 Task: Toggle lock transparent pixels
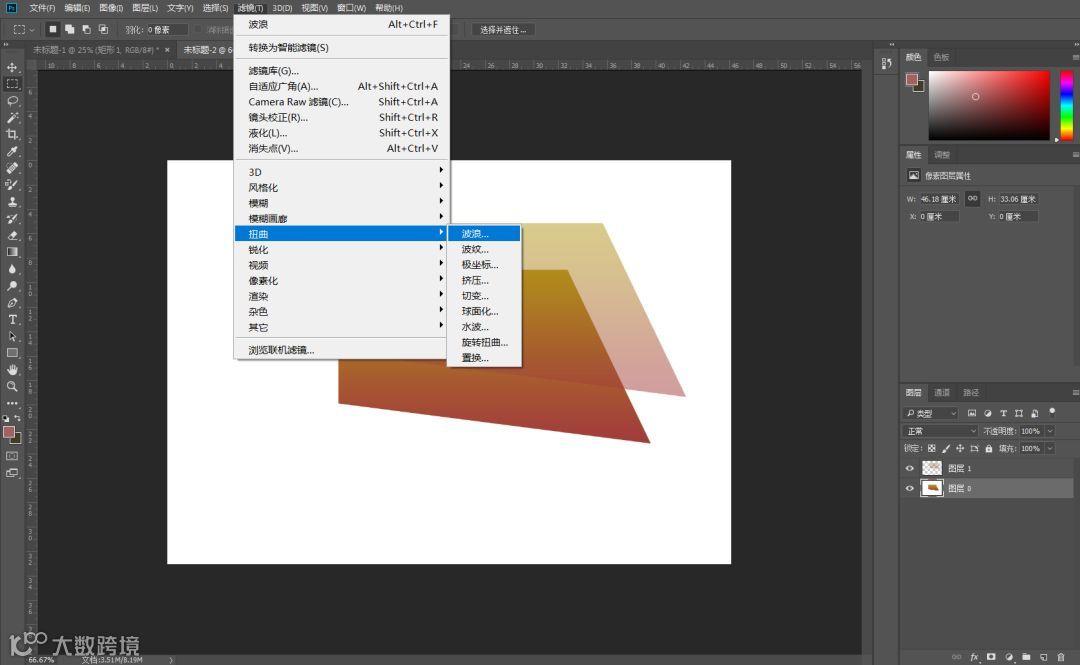coord(931,448)
